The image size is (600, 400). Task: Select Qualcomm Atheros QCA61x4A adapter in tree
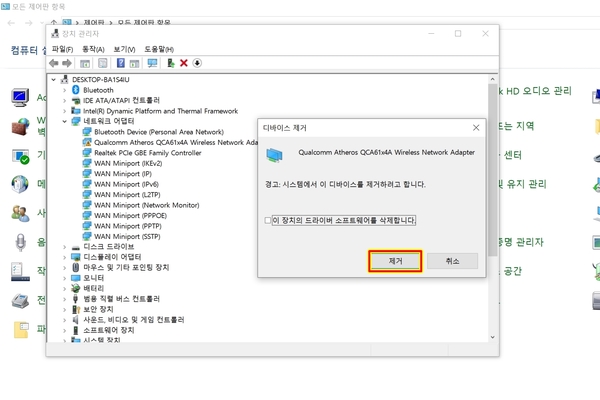(176, 142)
